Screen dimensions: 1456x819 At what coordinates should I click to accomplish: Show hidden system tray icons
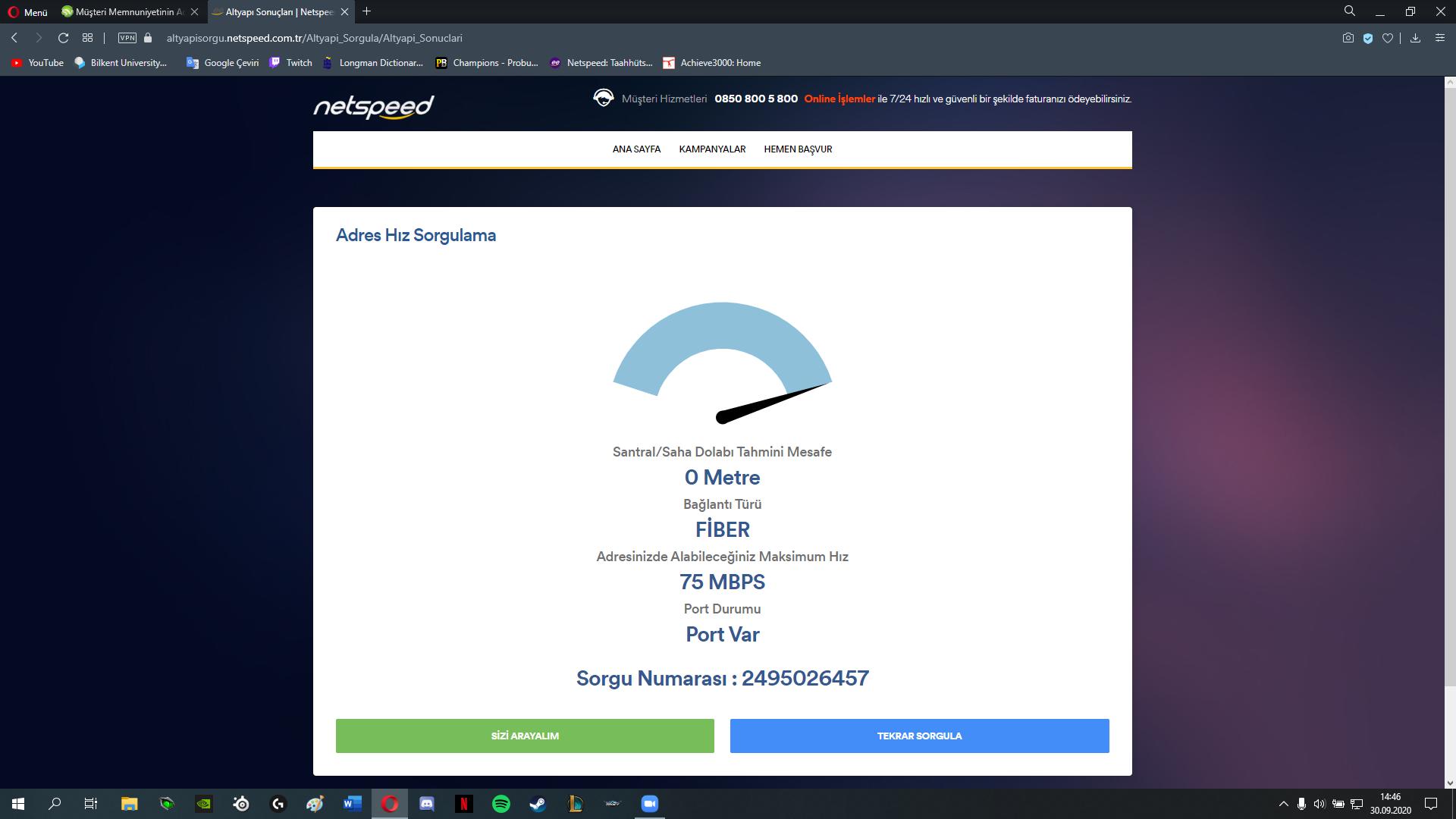[x=1283, y=804]
